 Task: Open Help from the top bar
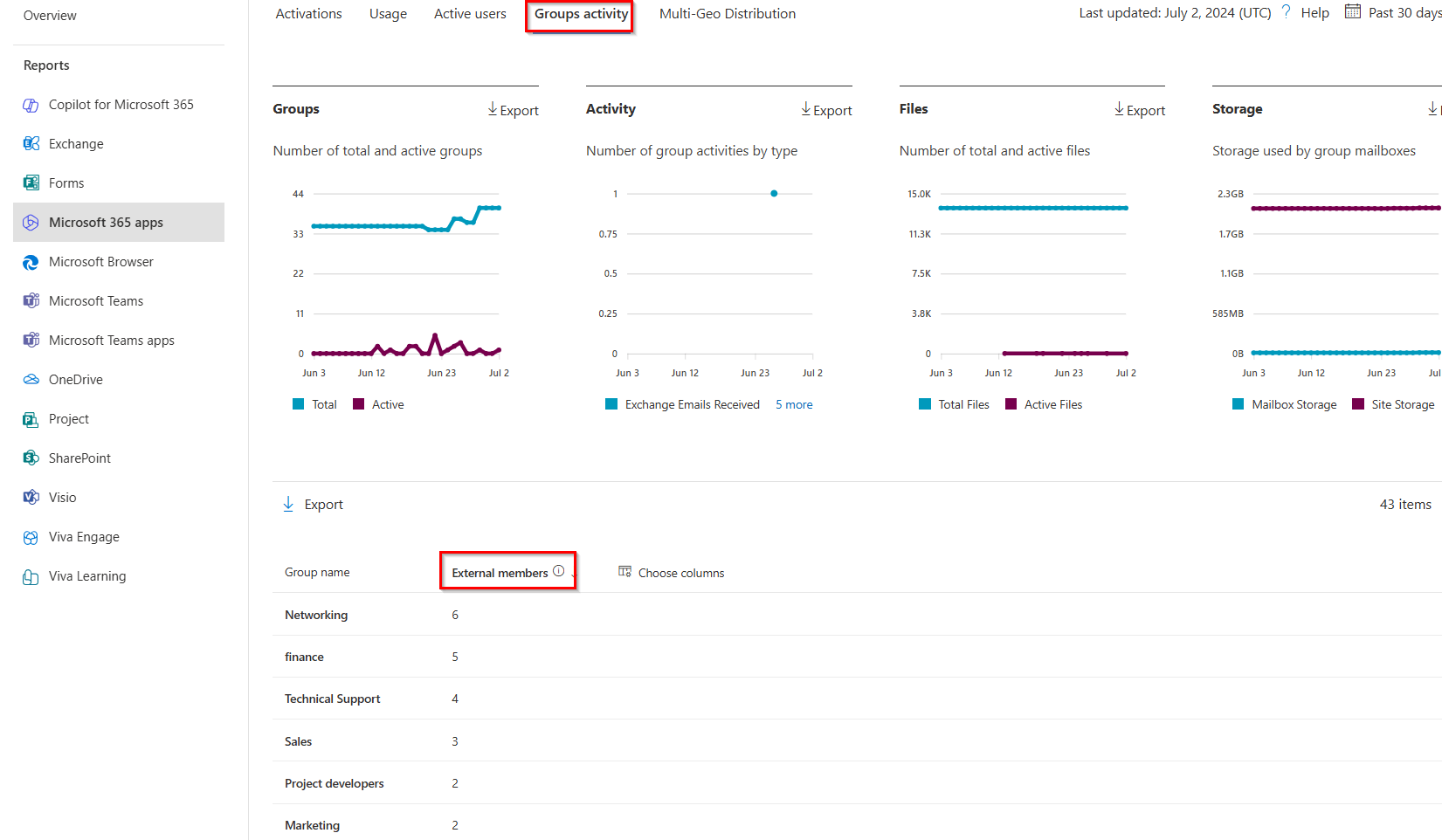coord(1314,12)
